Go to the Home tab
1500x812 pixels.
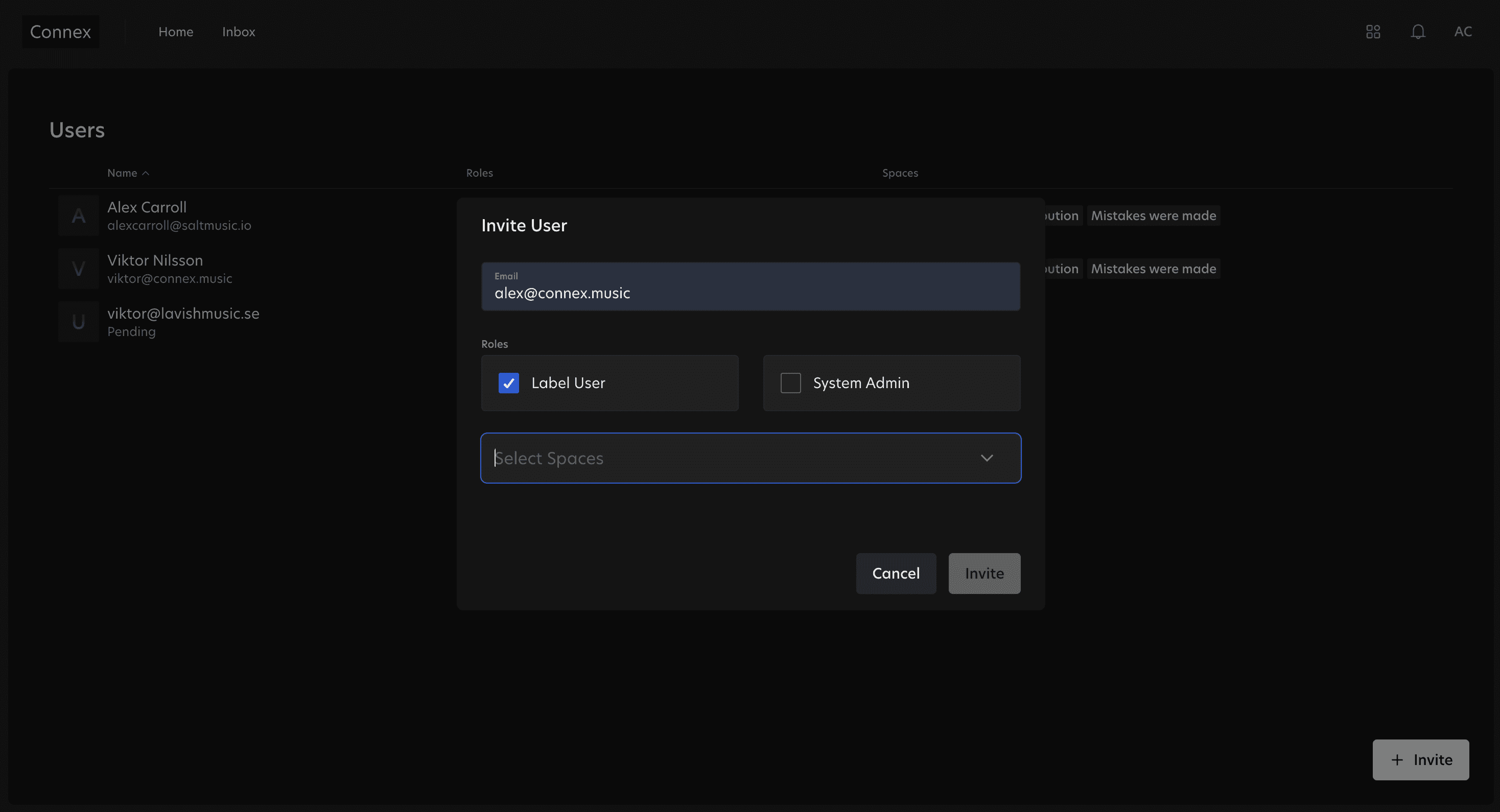(175, 32)
